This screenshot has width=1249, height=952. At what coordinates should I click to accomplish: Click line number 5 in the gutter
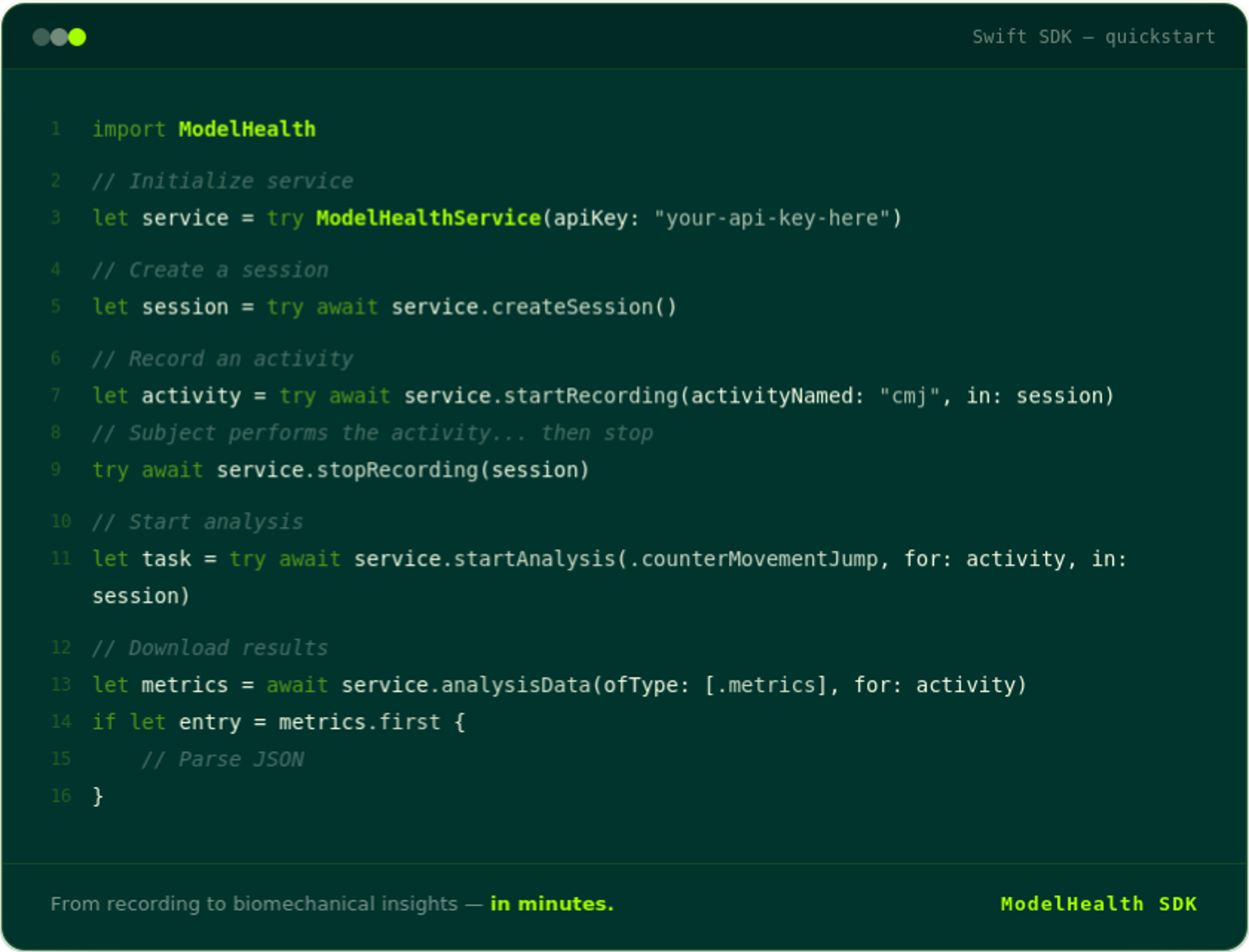pos(55,307)
